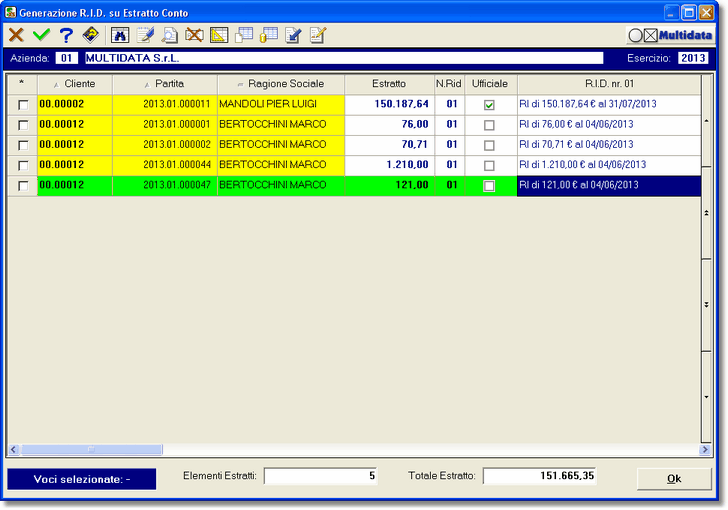
Task: Click the Totale Estratto field
Action: pyautogui.click(x=540, y=476)
